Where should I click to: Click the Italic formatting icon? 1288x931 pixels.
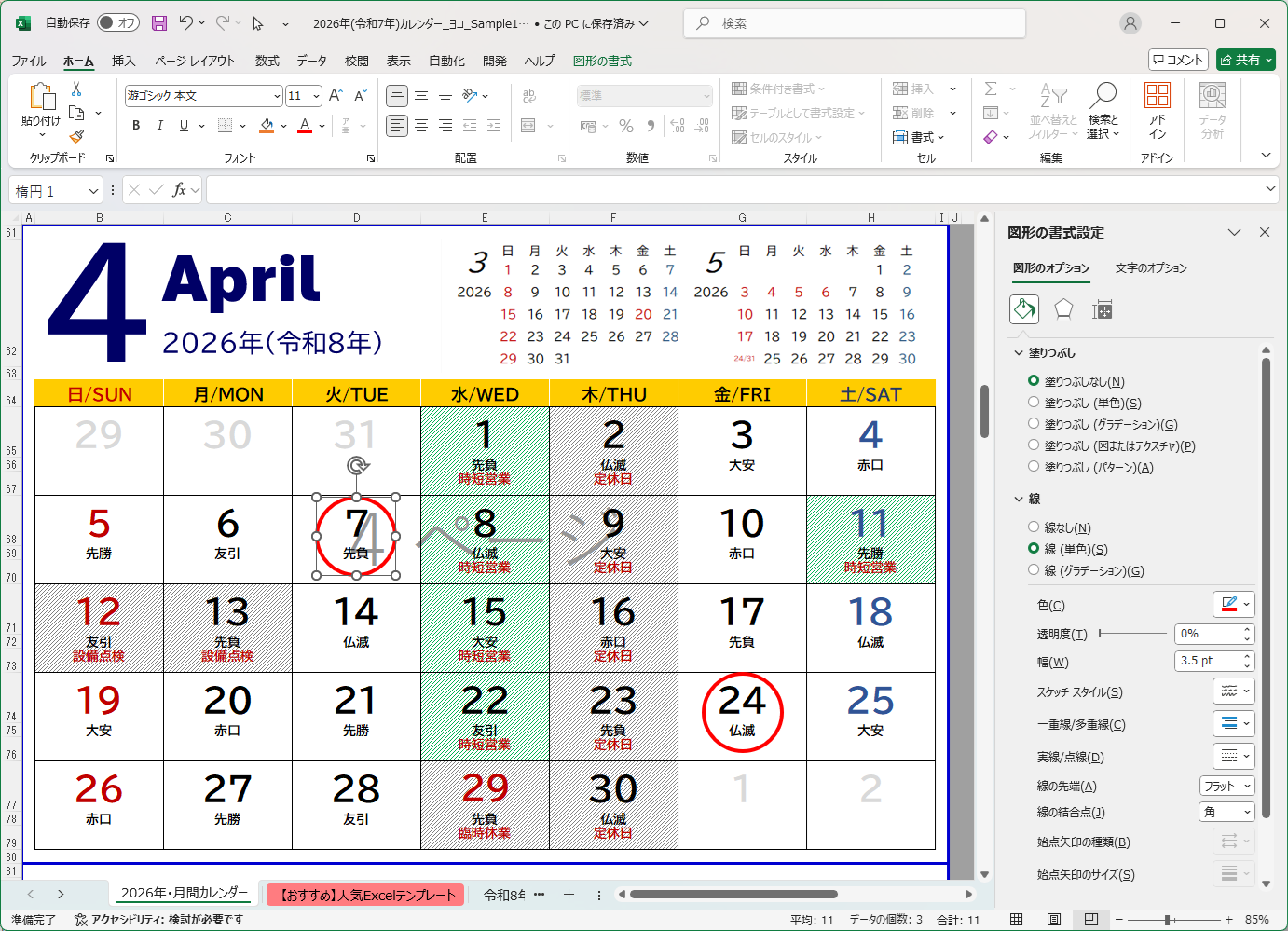pos(159,126)
